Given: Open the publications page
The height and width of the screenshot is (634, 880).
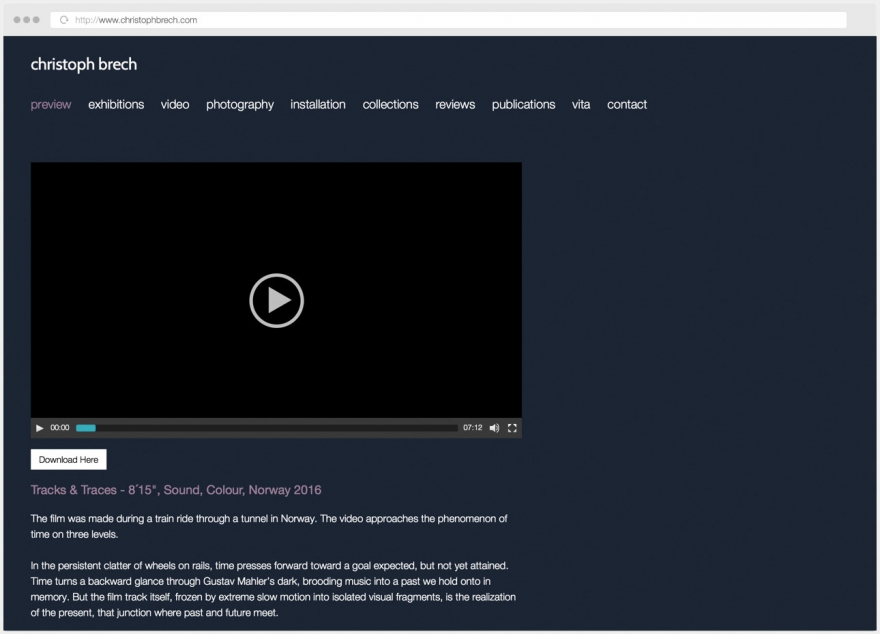Looking at the screenshot, I should coord(523,105).
